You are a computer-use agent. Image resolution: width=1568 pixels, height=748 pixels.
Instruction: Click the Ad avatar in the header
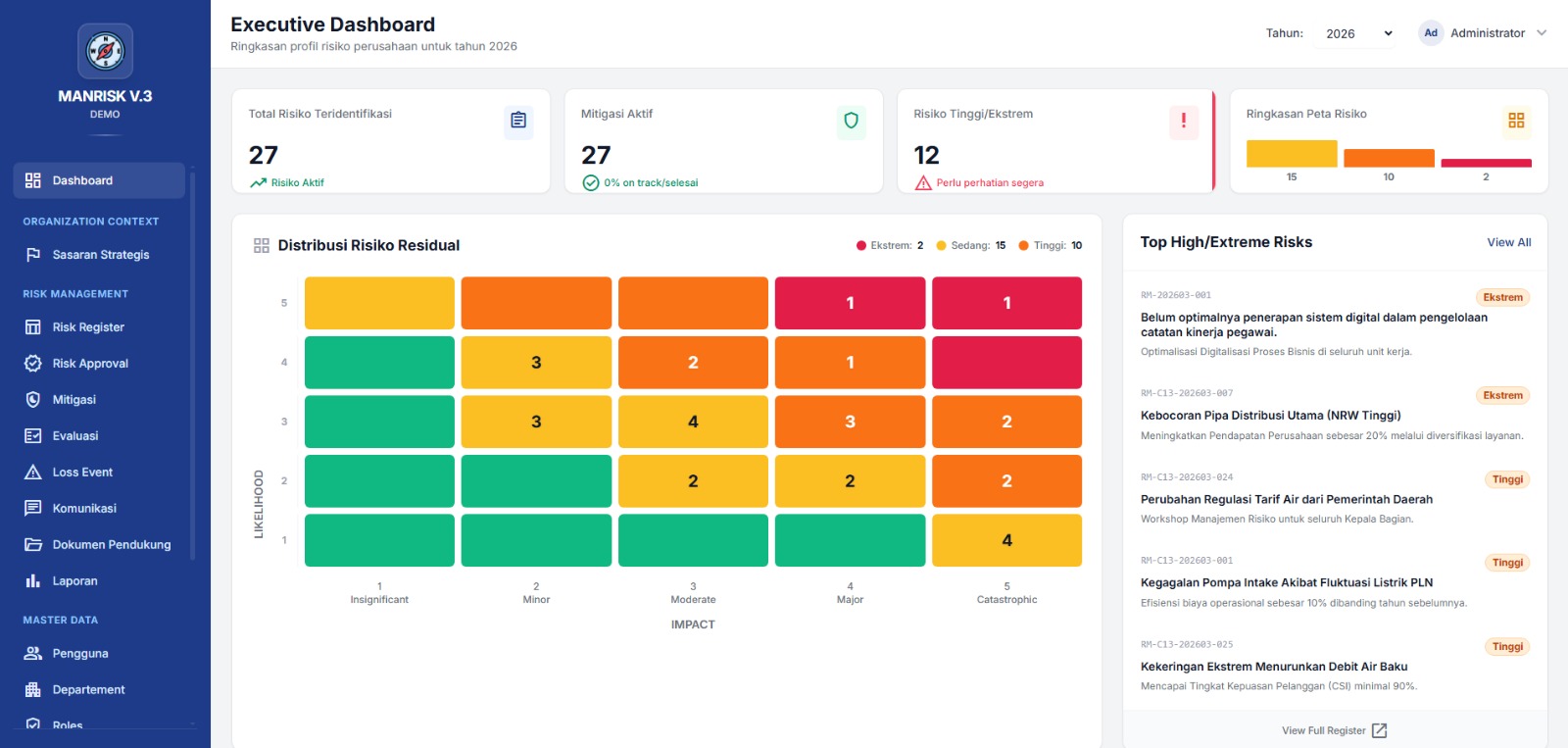coord(1431,33)
